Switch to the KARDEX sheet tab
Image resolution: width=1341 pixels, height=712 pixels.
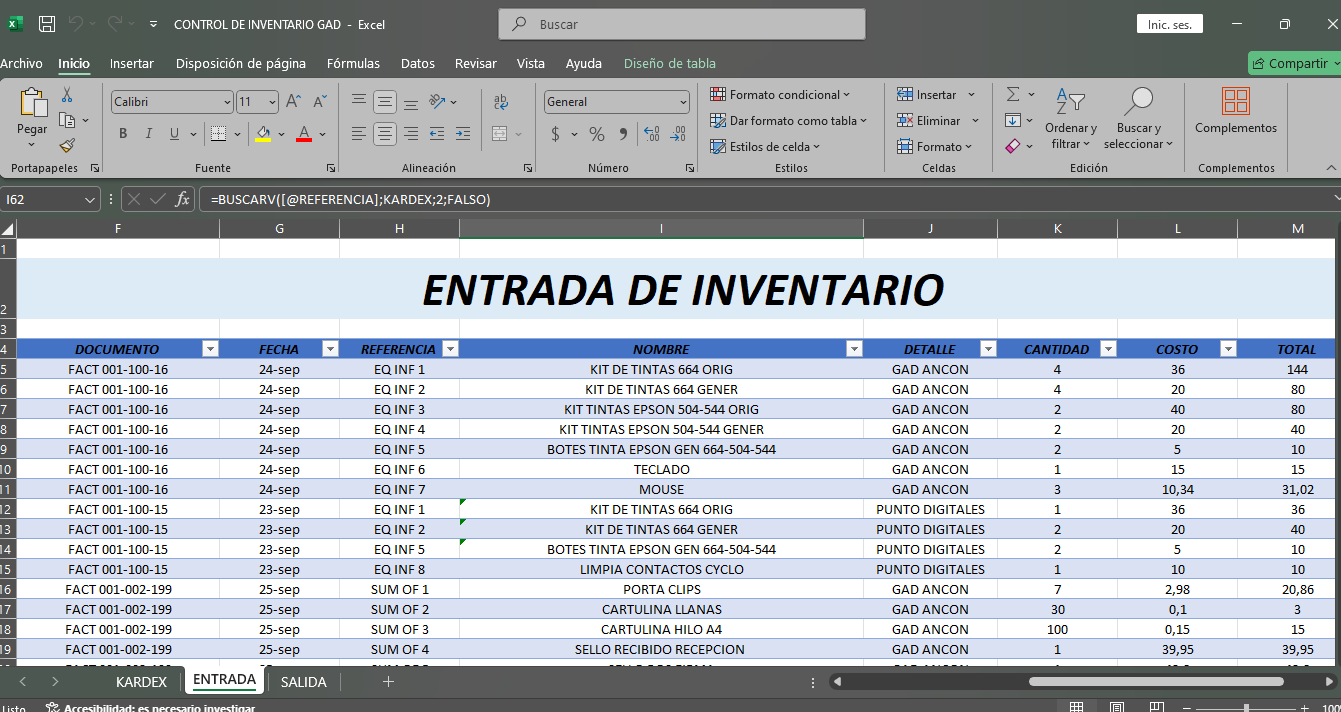click(141, 681)
